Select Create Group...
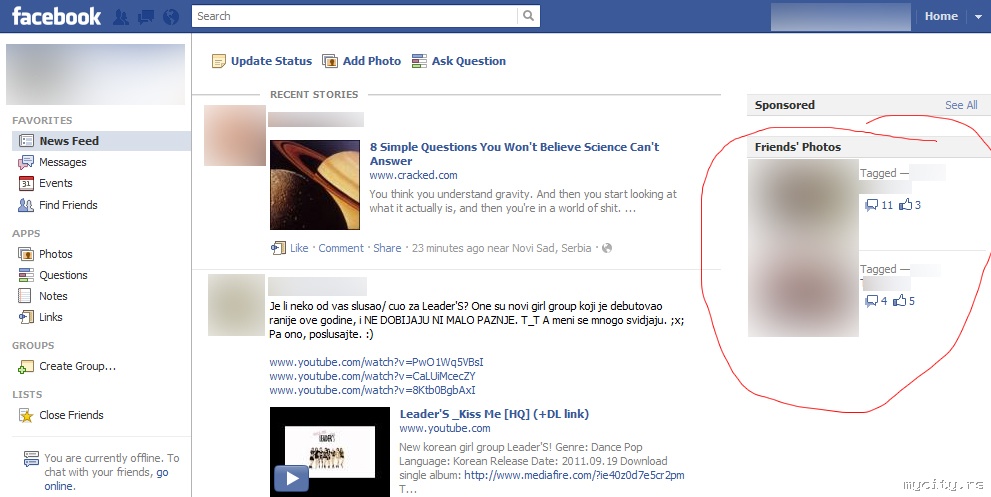991x497 pixels. pyautogui.click(x=78, y=366)
